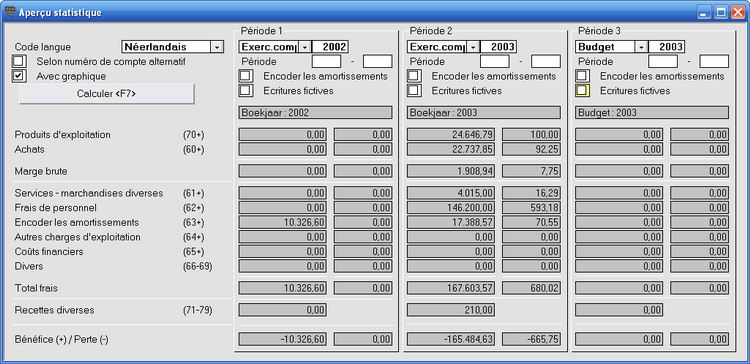Tick Ecritures fictives under Période 3
The image size is (750, 364).
click(x=583, y=90)
